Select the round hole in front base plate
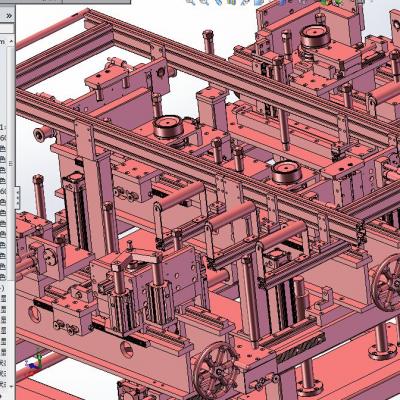Viewport: 400px width, 400px height. [x=126, y=349]
